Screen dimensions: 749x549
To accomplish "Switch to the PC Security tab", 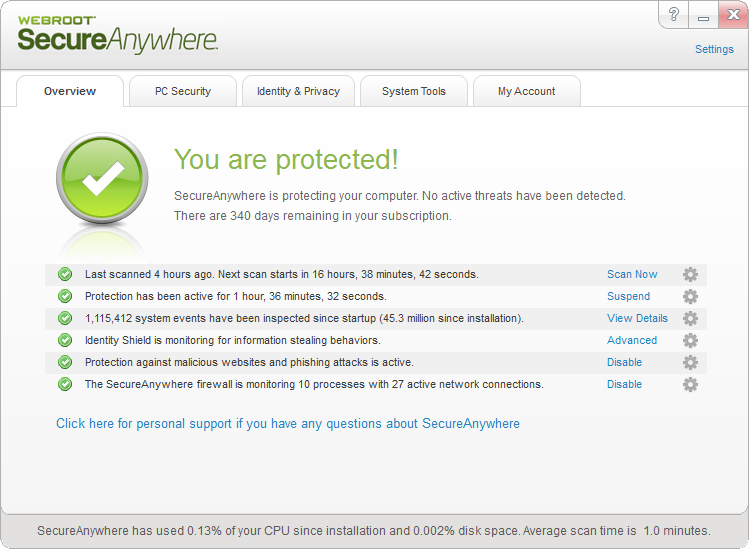I will click(x=182, y=91).
